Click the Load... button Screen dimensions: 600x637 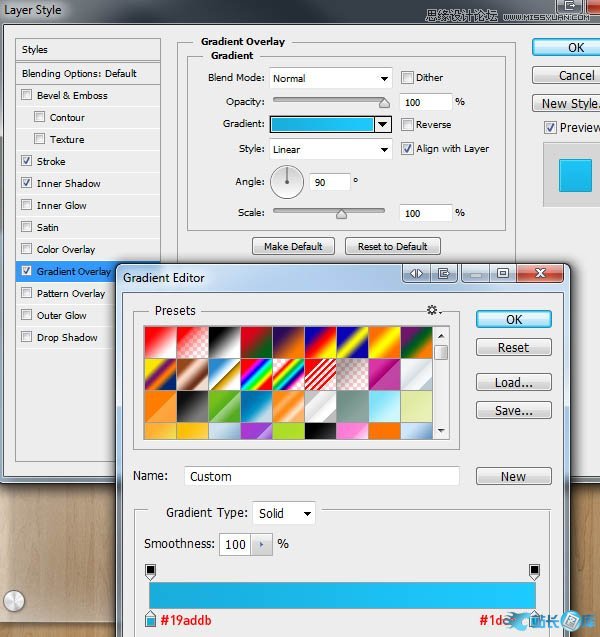point(513,383)
